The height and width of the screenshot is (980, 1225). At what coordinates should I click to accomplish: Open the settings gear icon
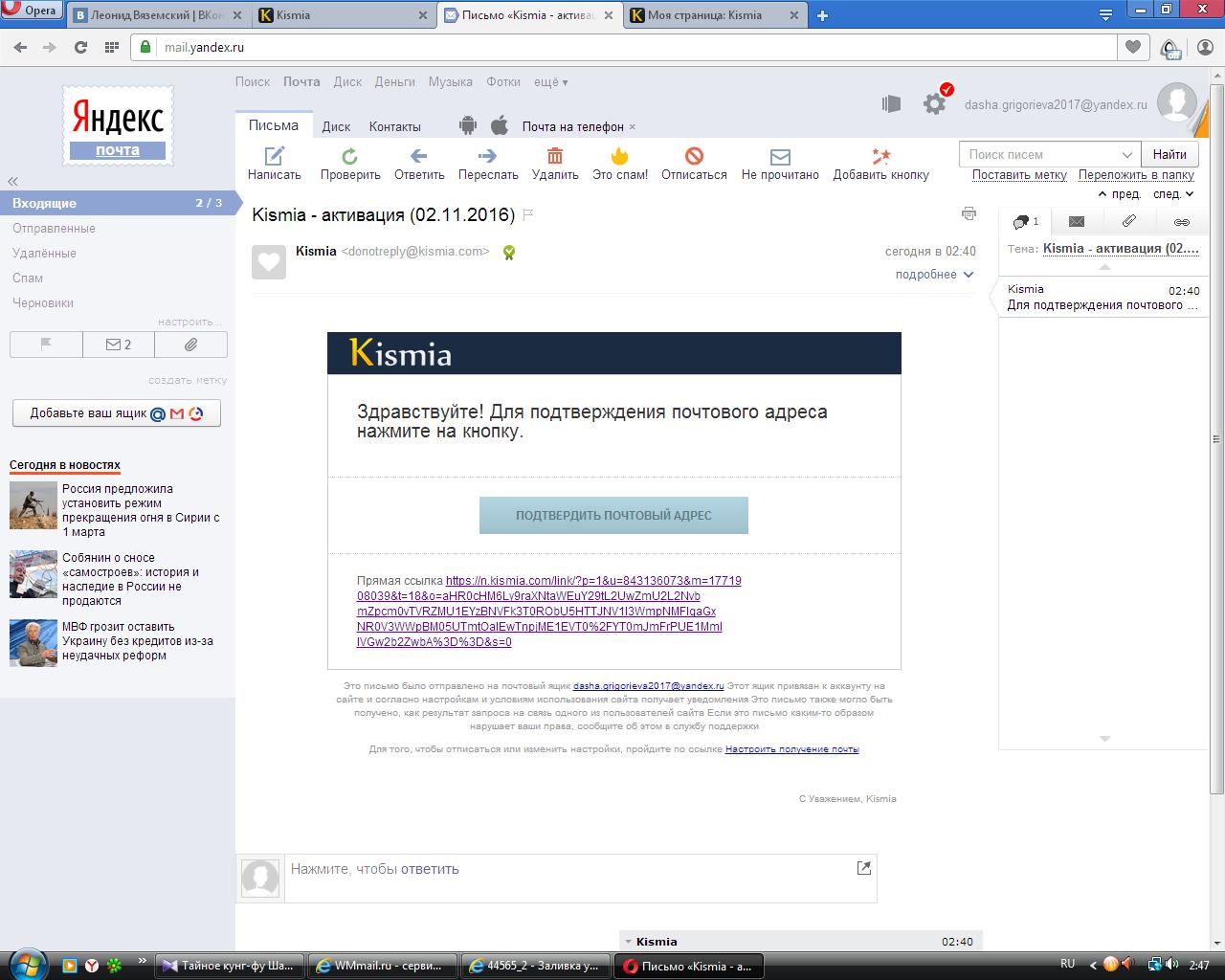tap(935, 102)
